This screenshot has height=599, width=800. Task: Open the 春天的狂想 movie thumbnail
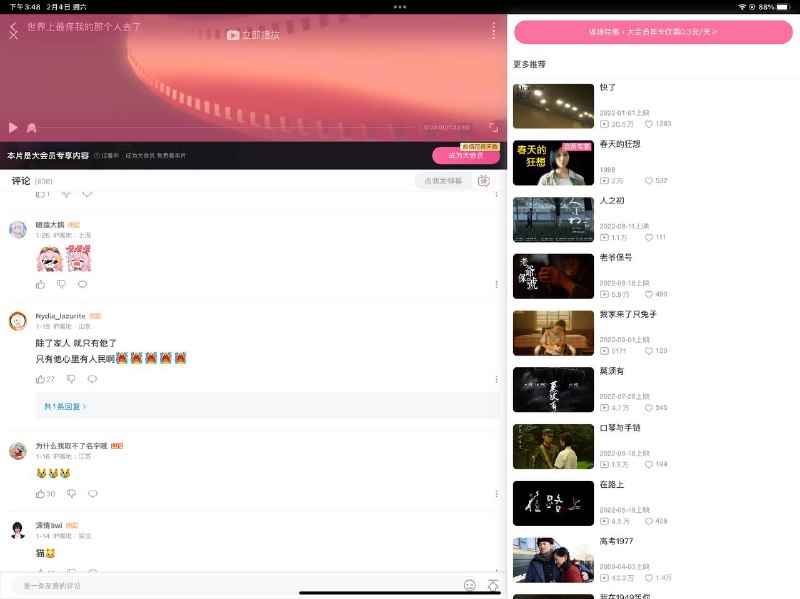[553, 163]
